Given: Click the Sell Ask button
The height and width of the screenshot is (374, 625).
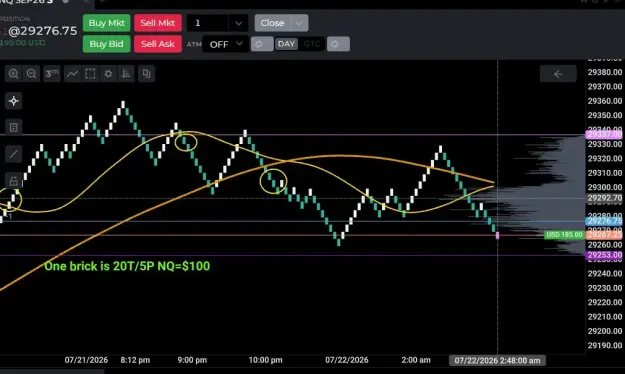Looking at the screenshot, I should (158, 44).
